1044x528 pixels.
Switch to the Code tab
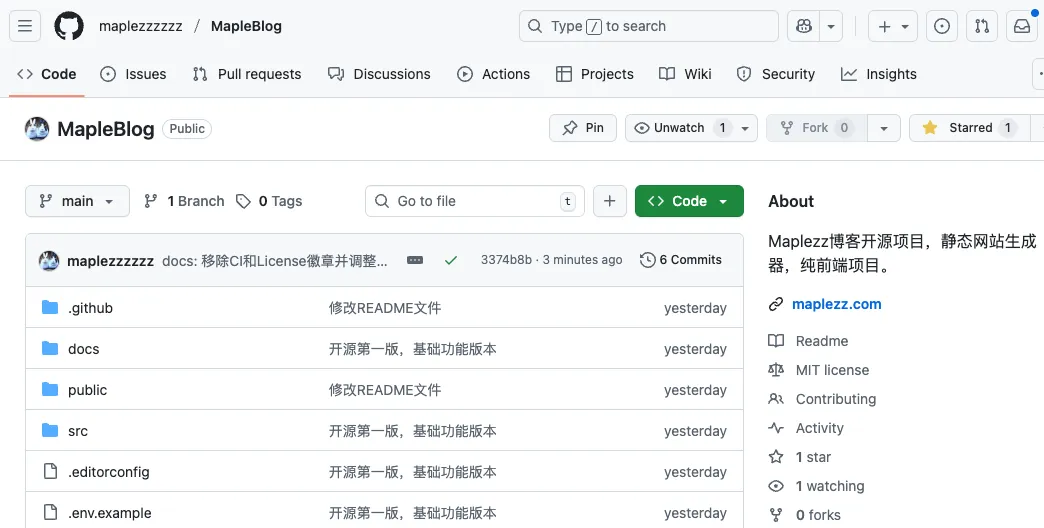(x=47, y=74)
